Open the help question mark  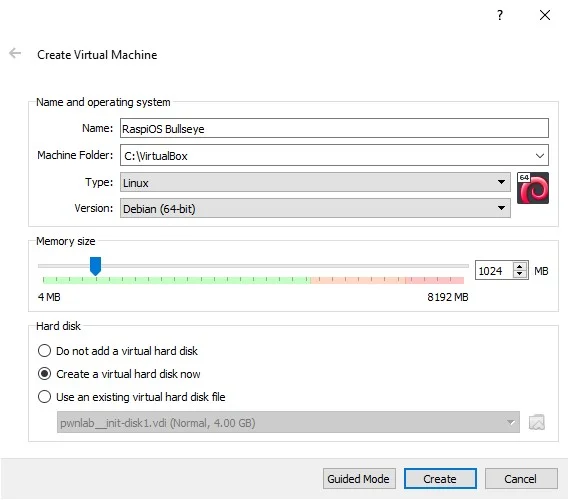pos(500,15)
